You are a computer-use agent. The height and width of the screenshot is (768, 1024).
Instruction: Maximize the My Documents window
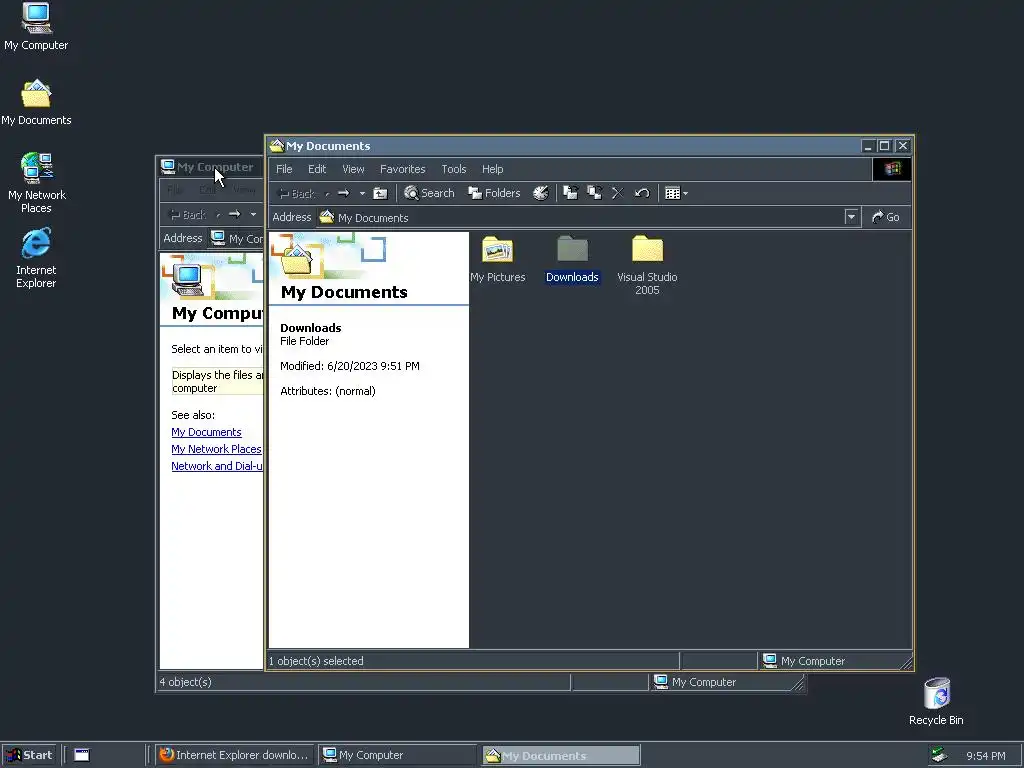884,146
